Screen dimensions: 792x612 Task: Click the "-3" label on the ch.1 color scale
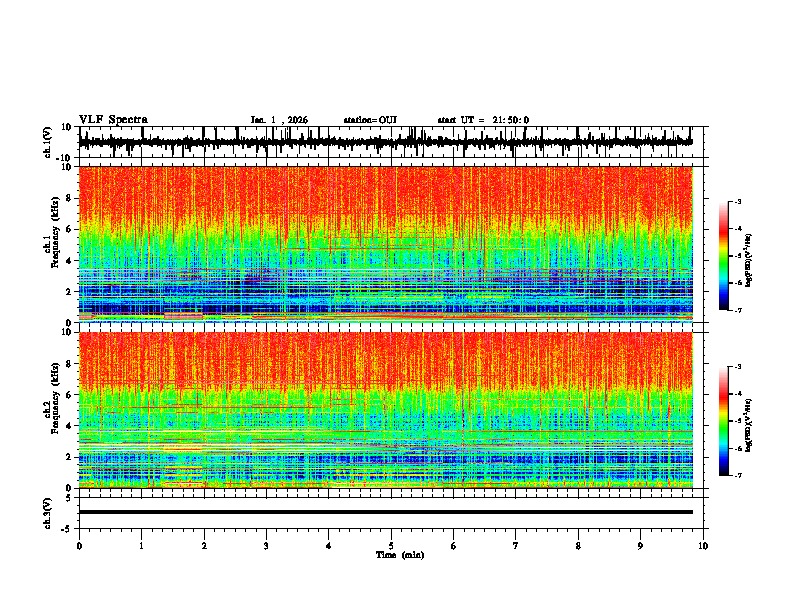point(738,202)
